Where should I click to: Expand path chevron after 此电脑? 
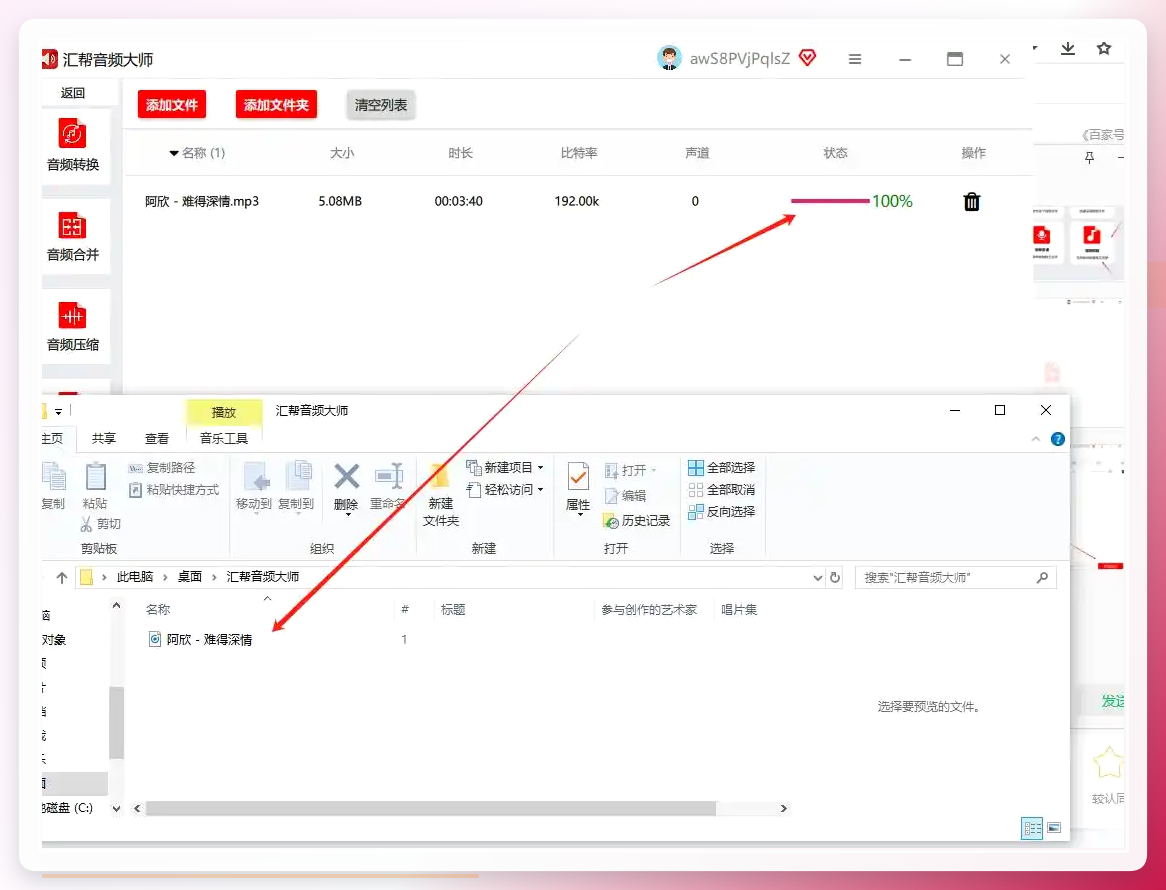[166, 578]
